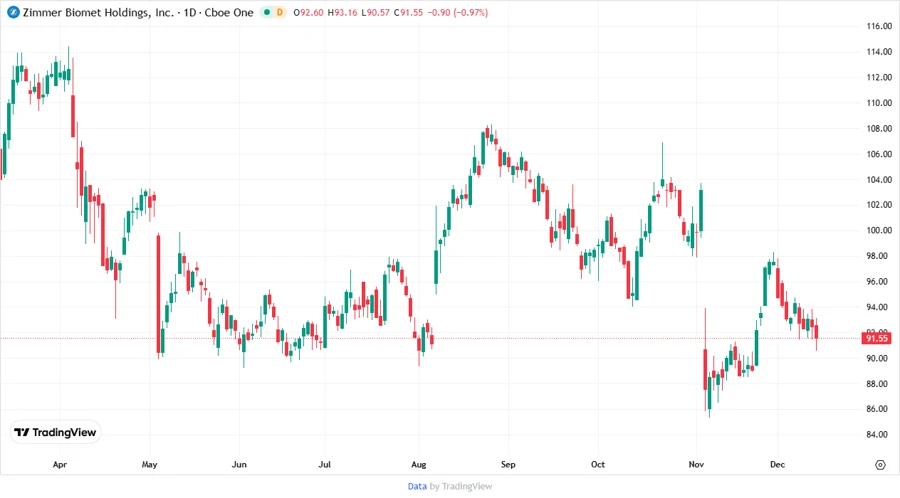Click the 110.00 price axis label
This screenshot has width=900, height=498.
click(x=879, y=103)
